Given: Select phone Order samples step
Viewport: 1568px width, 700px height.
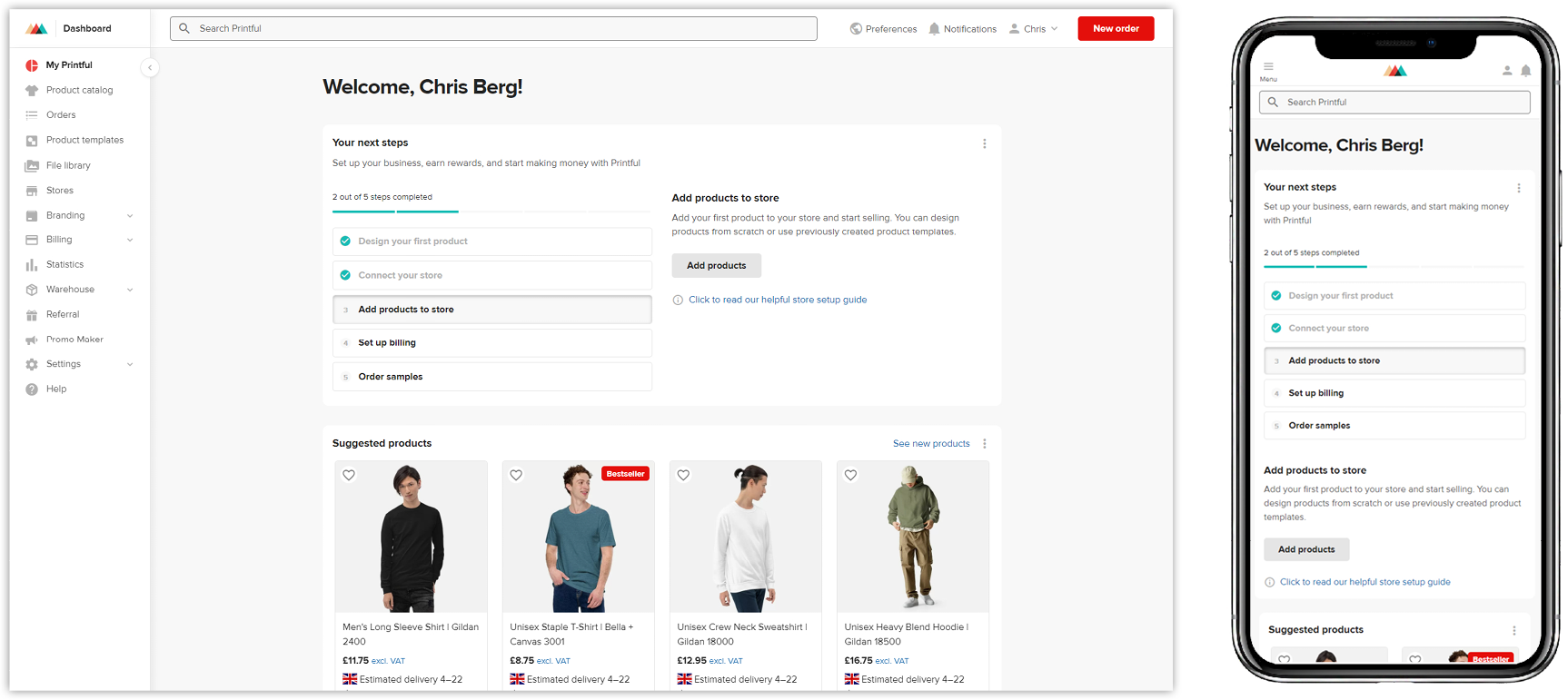Looking at the screenshot, I should click(1394, 426).
